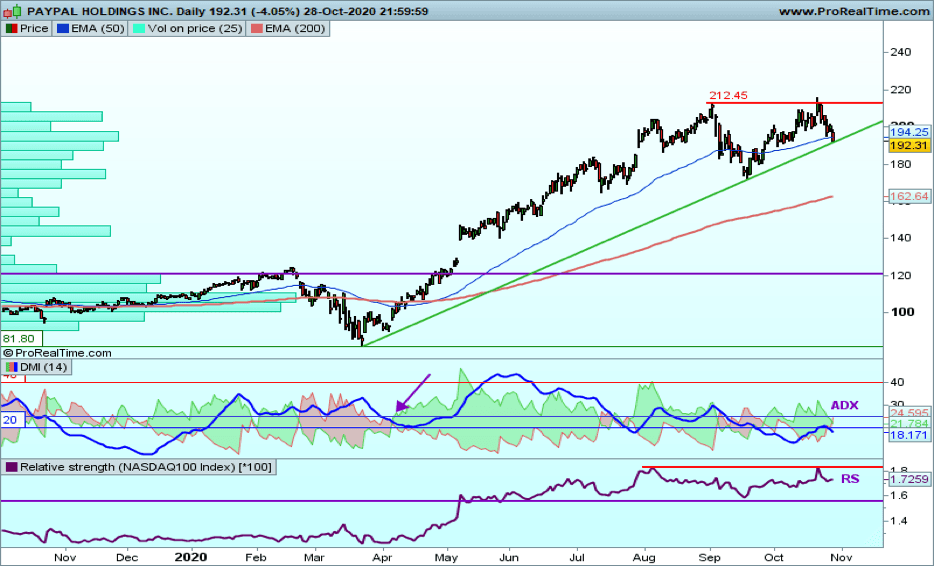Click the Vol on price (25) legend
This screenshot has height=566, width=934.
pyautogui.click(x=195, y=29)
